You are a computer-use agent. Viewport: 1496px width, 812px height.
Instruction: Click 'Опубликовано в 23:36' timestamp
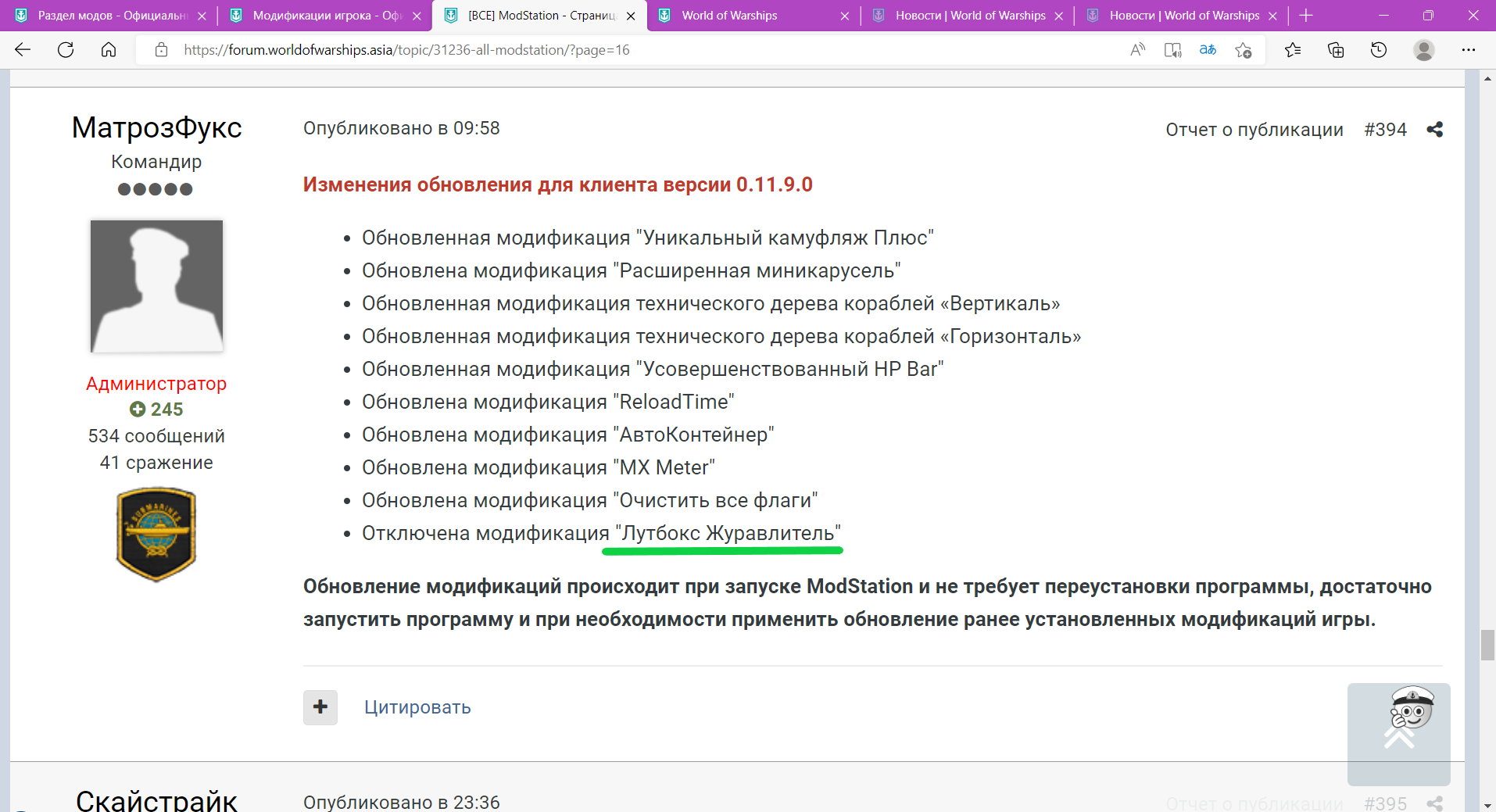[402, 803]
